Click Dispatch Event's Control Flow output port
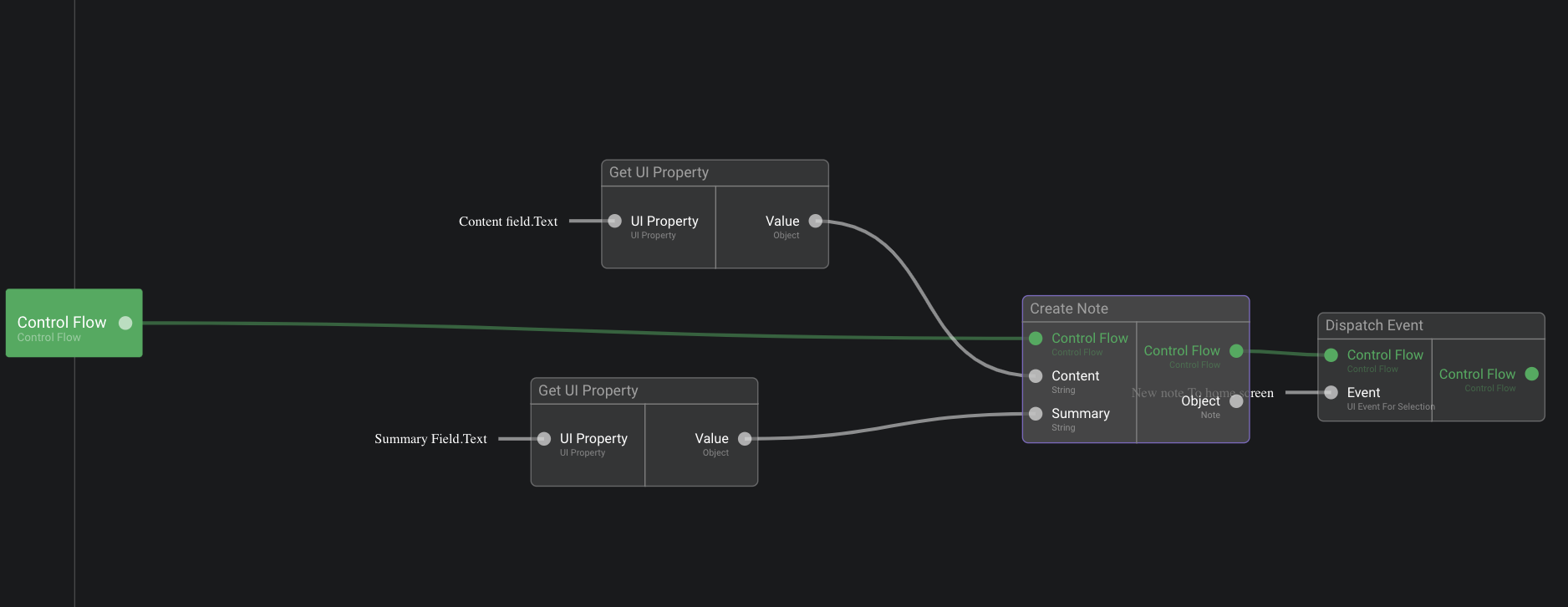Viewport: 1568px width, 607px height. coord(1532,374)
